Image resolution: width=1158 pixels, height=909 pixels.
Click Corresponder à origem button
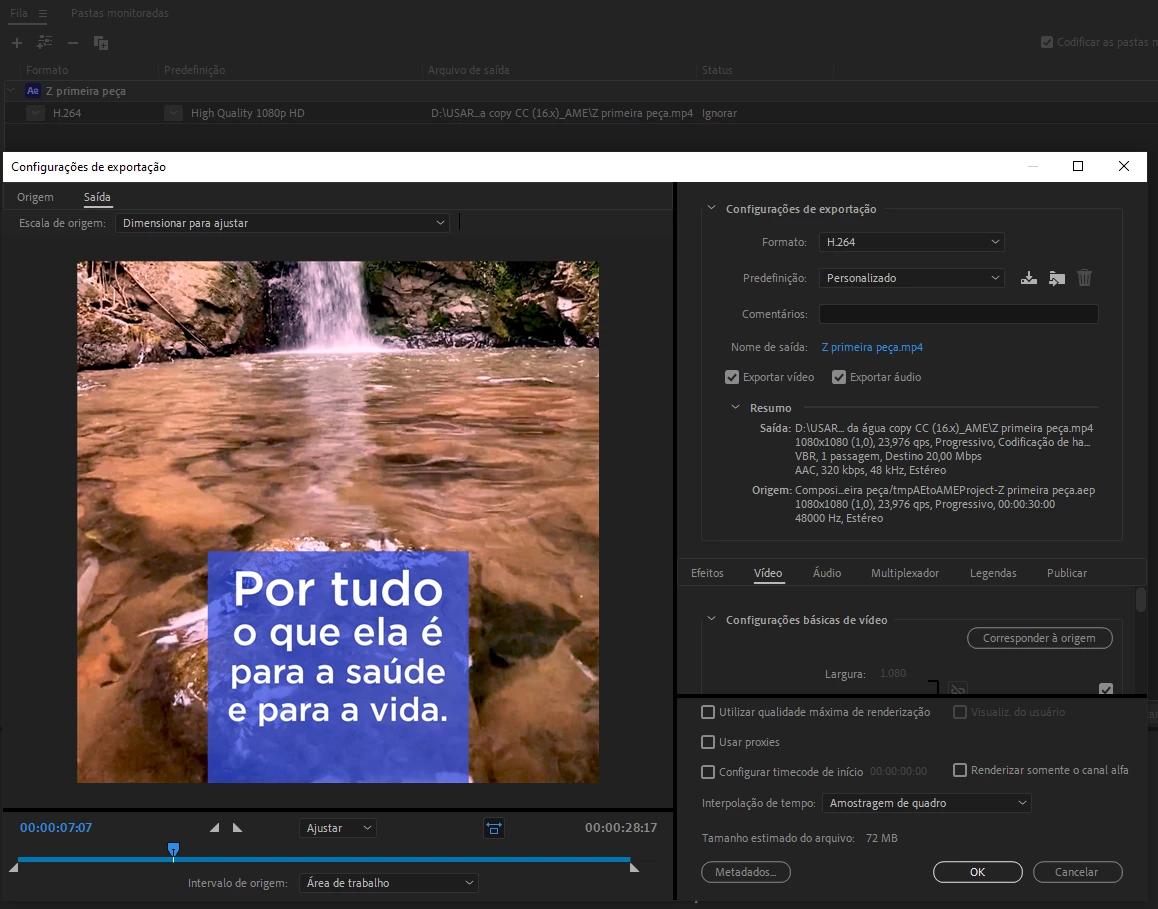click(1039, 638)
